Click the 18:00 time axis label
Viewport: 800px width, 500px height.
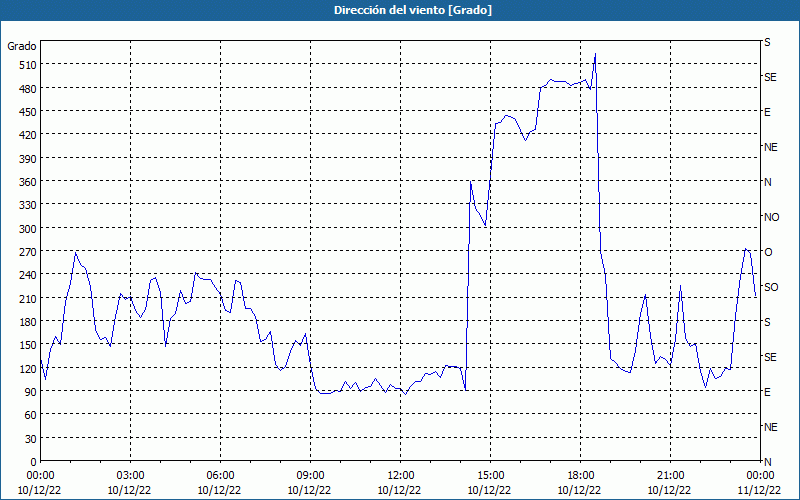pos(580,475)
